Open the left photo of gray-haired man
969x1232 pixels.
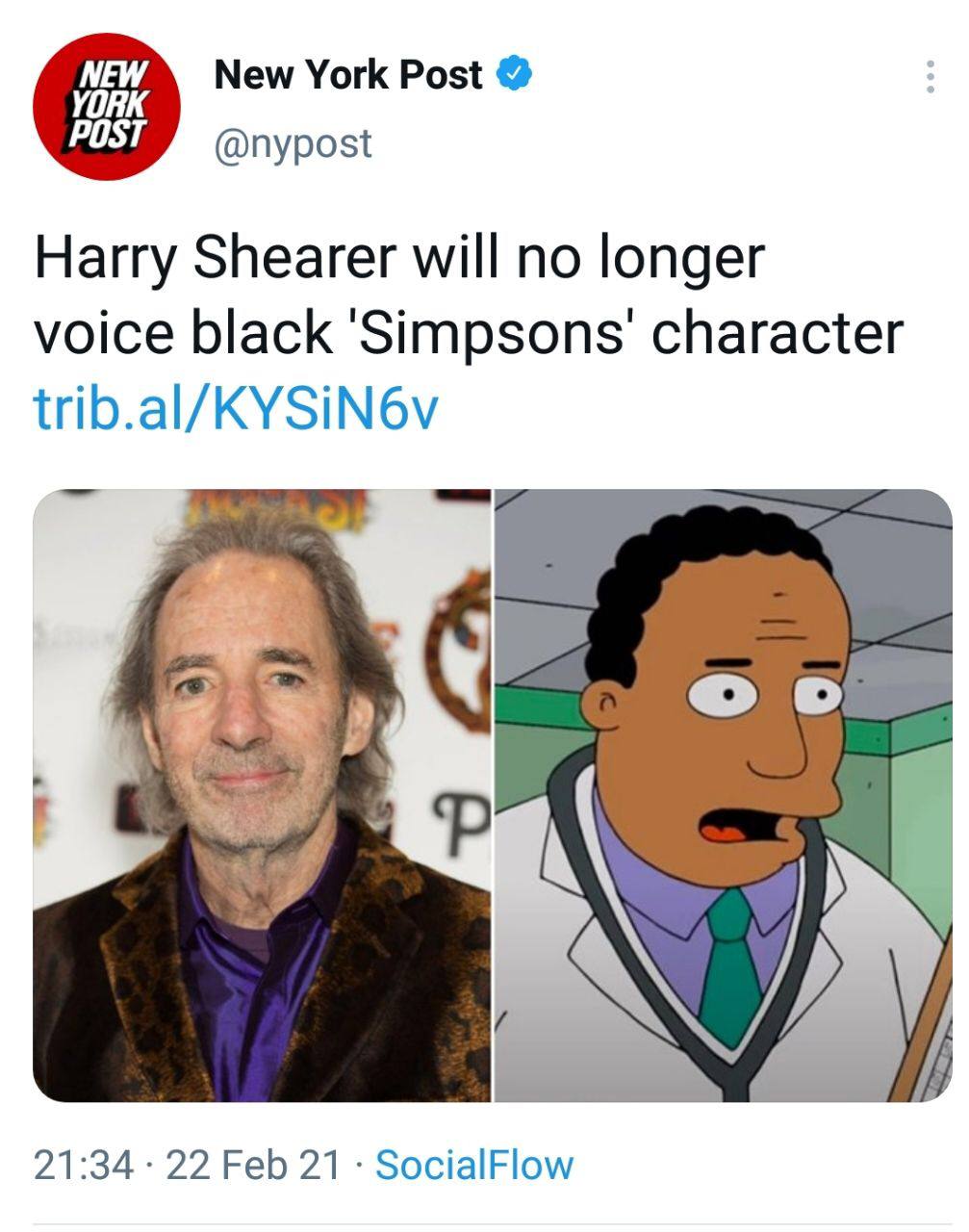[262, 795]
